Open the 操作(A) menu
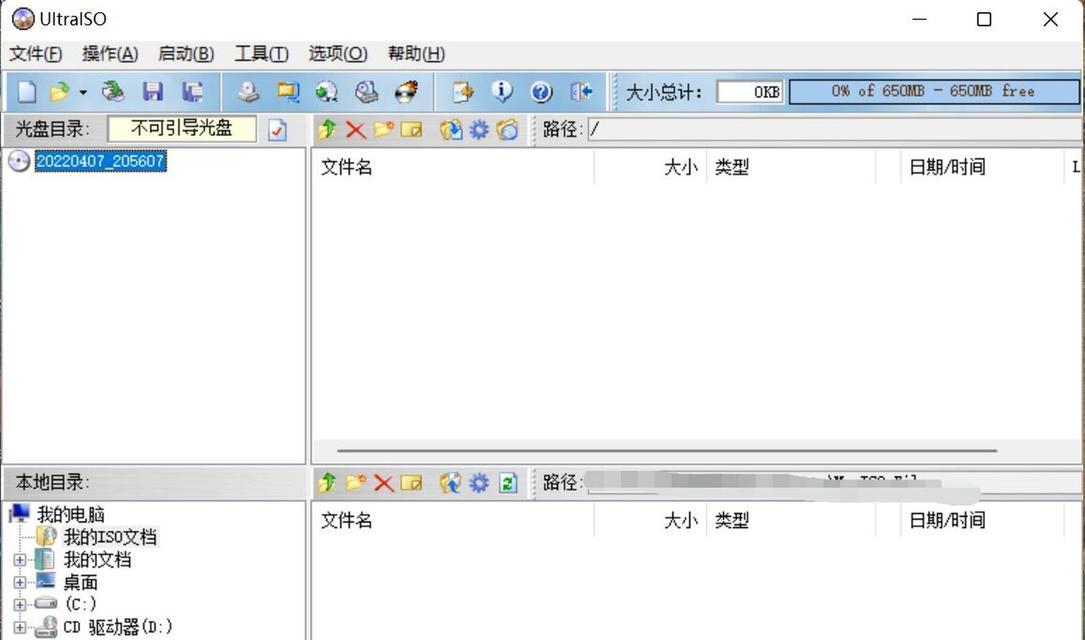The height and width of the screenshot is (640, 1085). click(110, 54)
